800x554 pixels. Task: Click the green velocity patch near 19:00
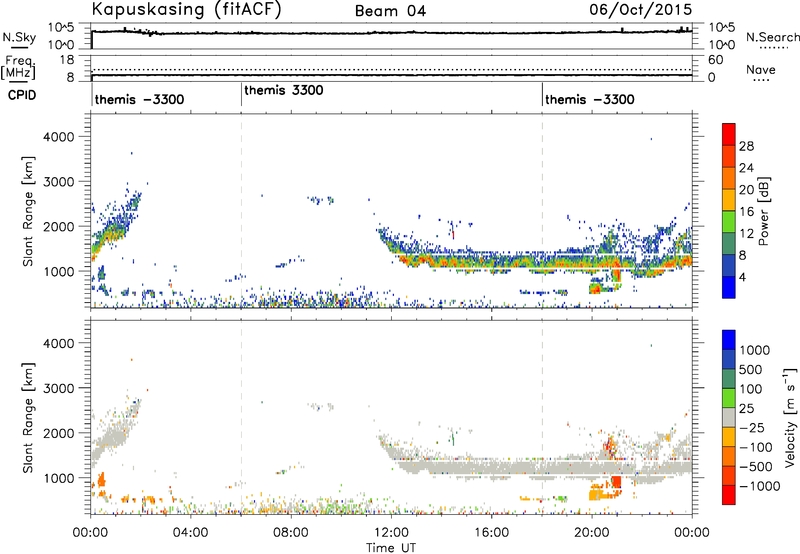[x=561, y=498]
